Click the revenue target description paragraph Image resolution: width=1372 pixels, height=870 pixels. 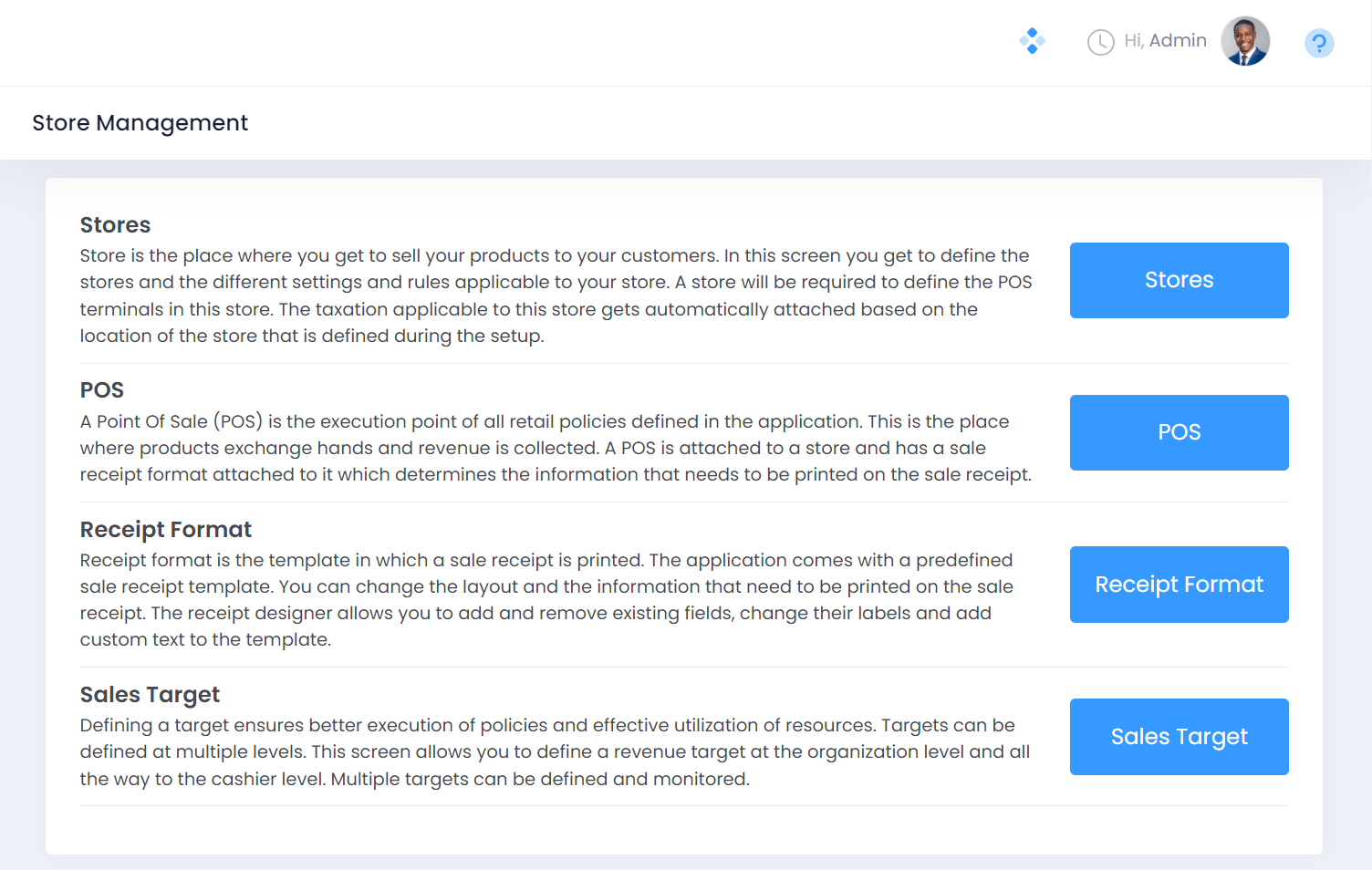pyautogui.click(x=555, y=751)
